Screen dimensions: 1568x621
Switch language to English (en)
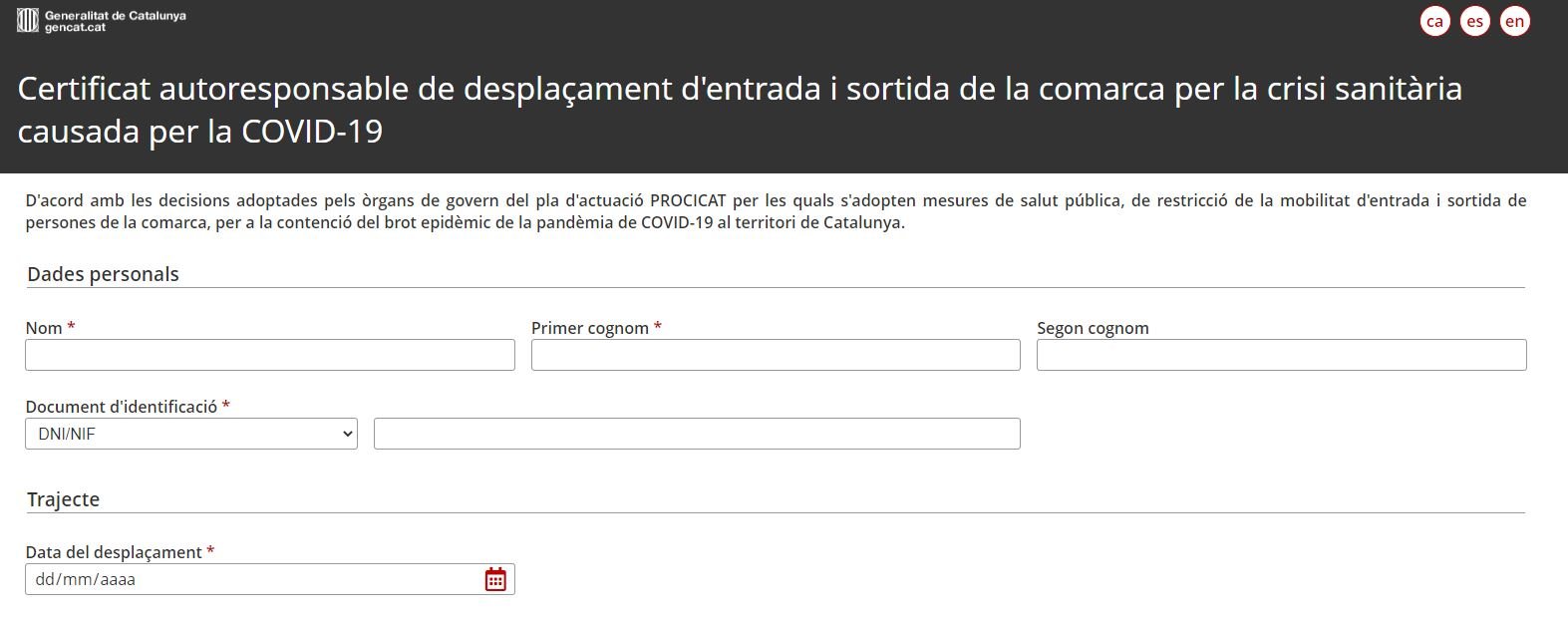[1514, 21]
